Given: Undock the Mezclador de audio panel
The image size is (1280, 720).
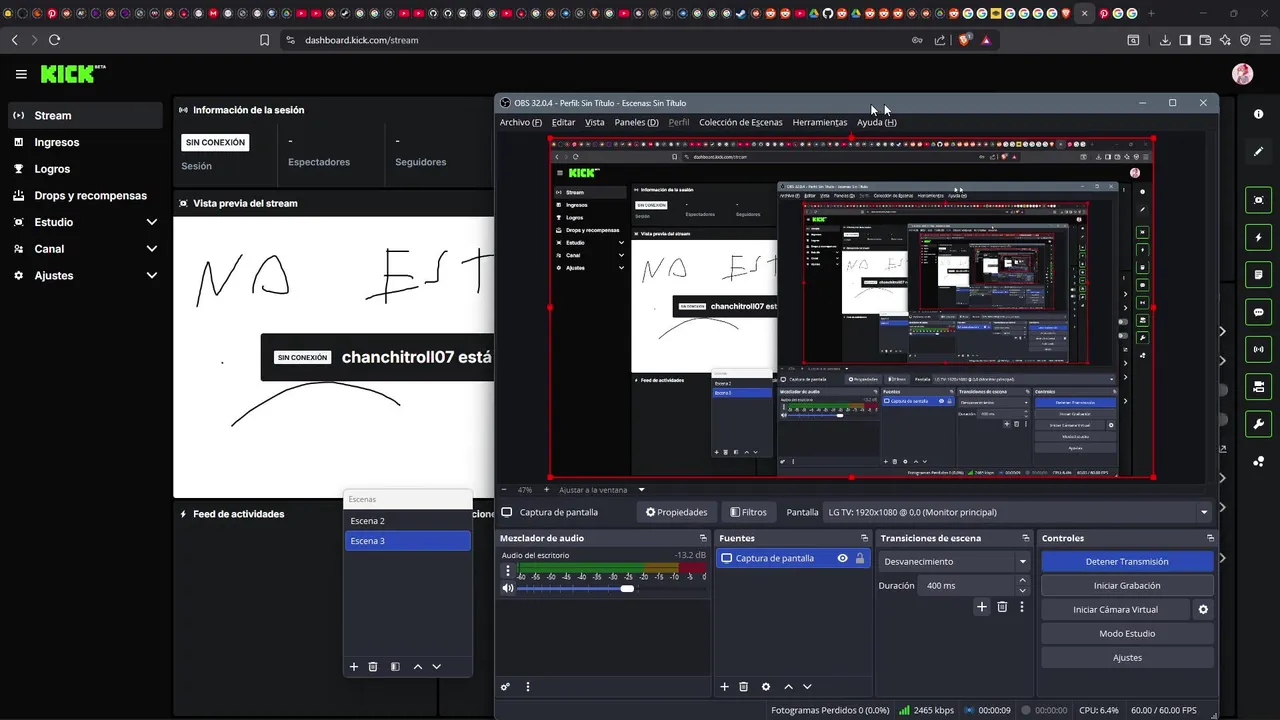Looking at the screenshot, I should 703,538.
